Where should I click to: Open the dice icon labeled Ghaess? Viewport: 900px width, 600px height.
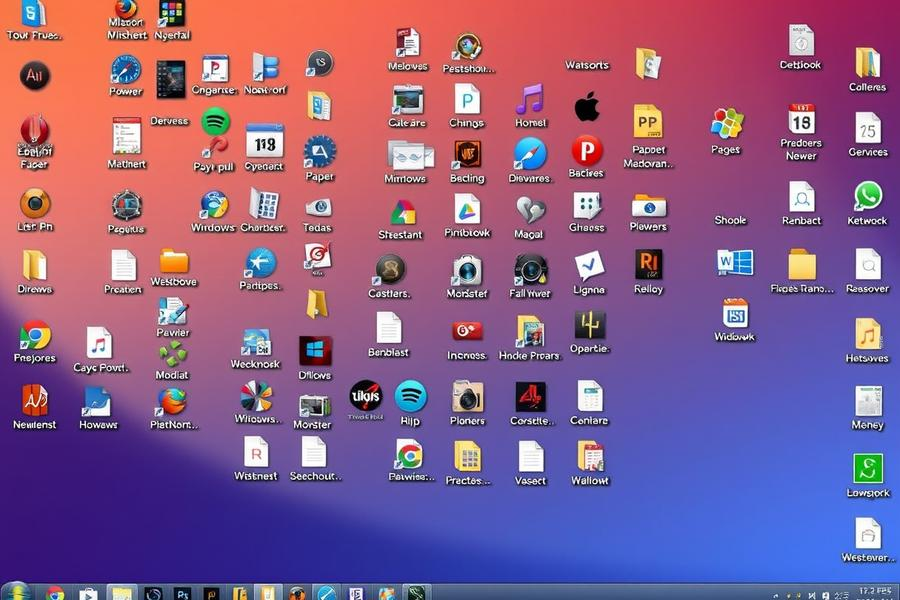coord(587,206)
